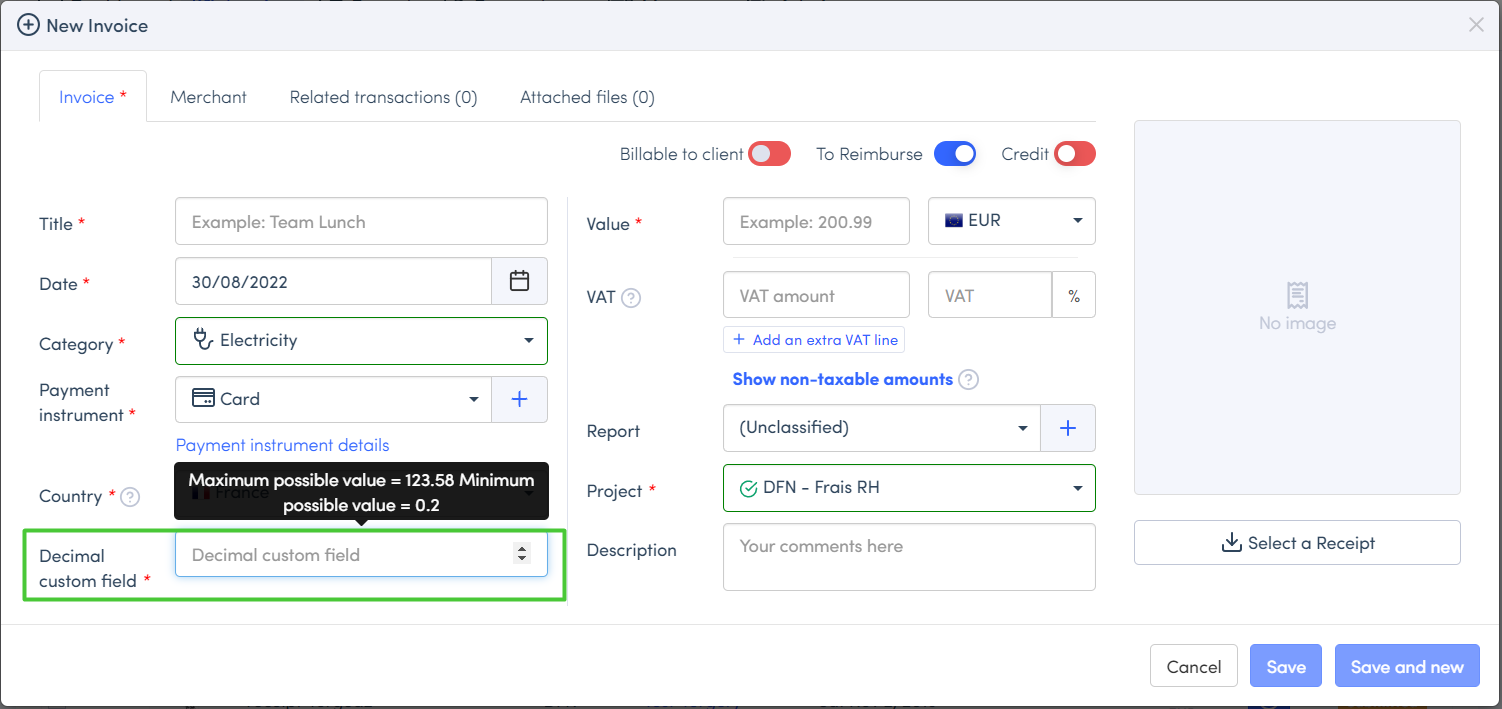Click the Payment instrument details link
Screen dimensions: 1502x709
pos(282,445)
